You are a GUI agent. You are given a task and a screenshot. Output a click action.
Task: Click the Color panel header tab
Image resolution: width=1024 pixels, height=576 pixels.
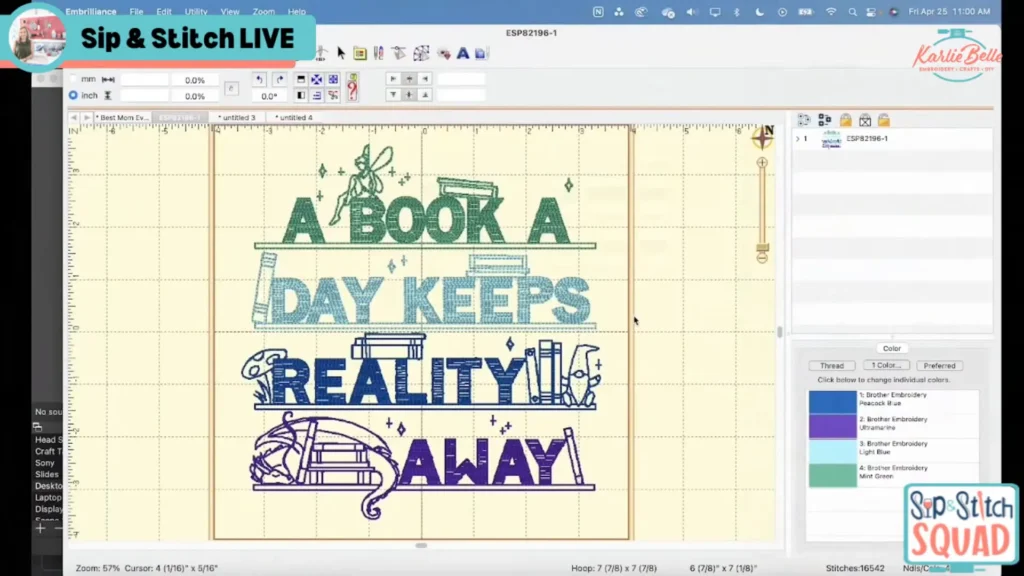(x=891, y=349)
